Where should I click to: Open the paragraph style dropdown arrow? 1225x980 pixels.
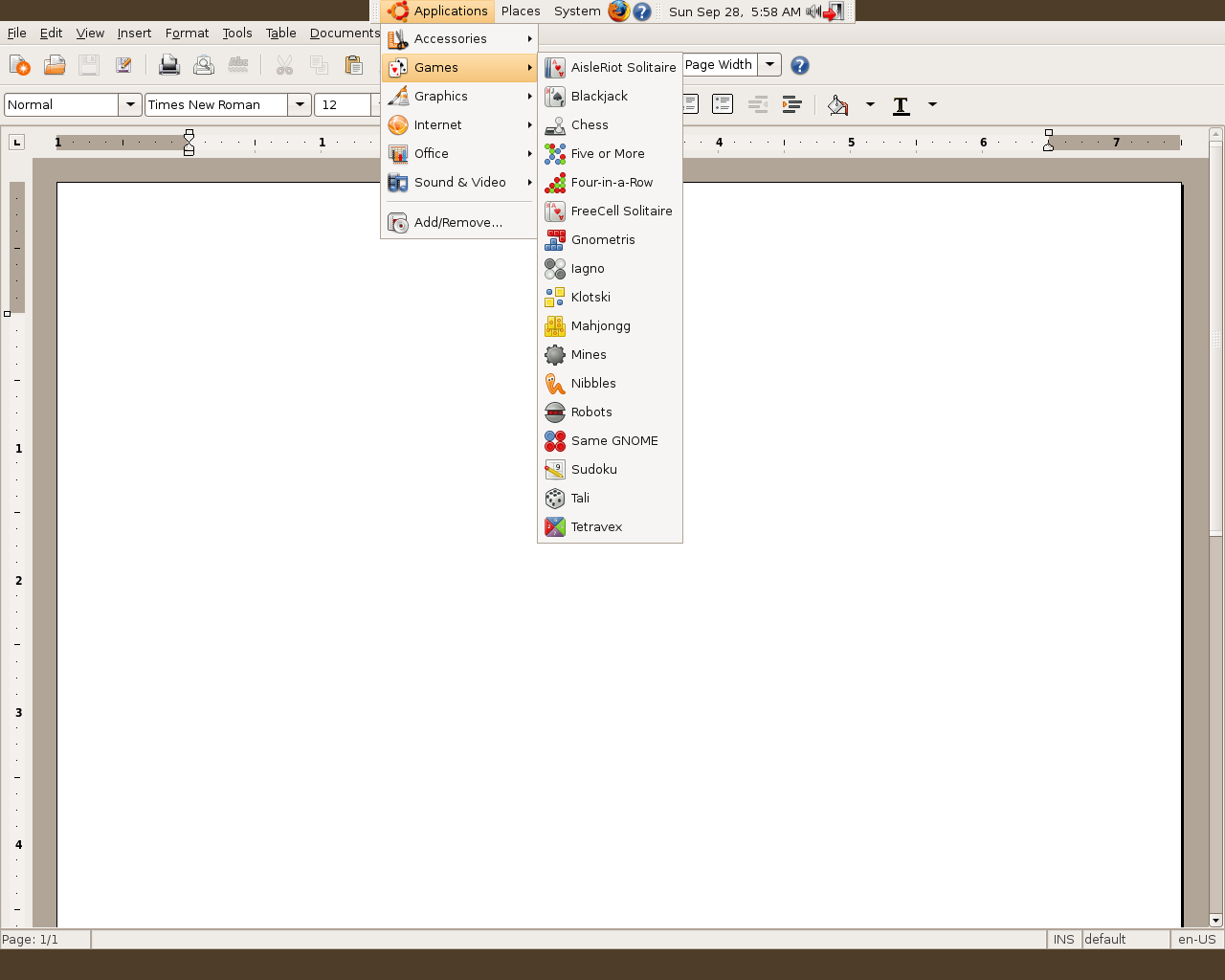point(130,104)
